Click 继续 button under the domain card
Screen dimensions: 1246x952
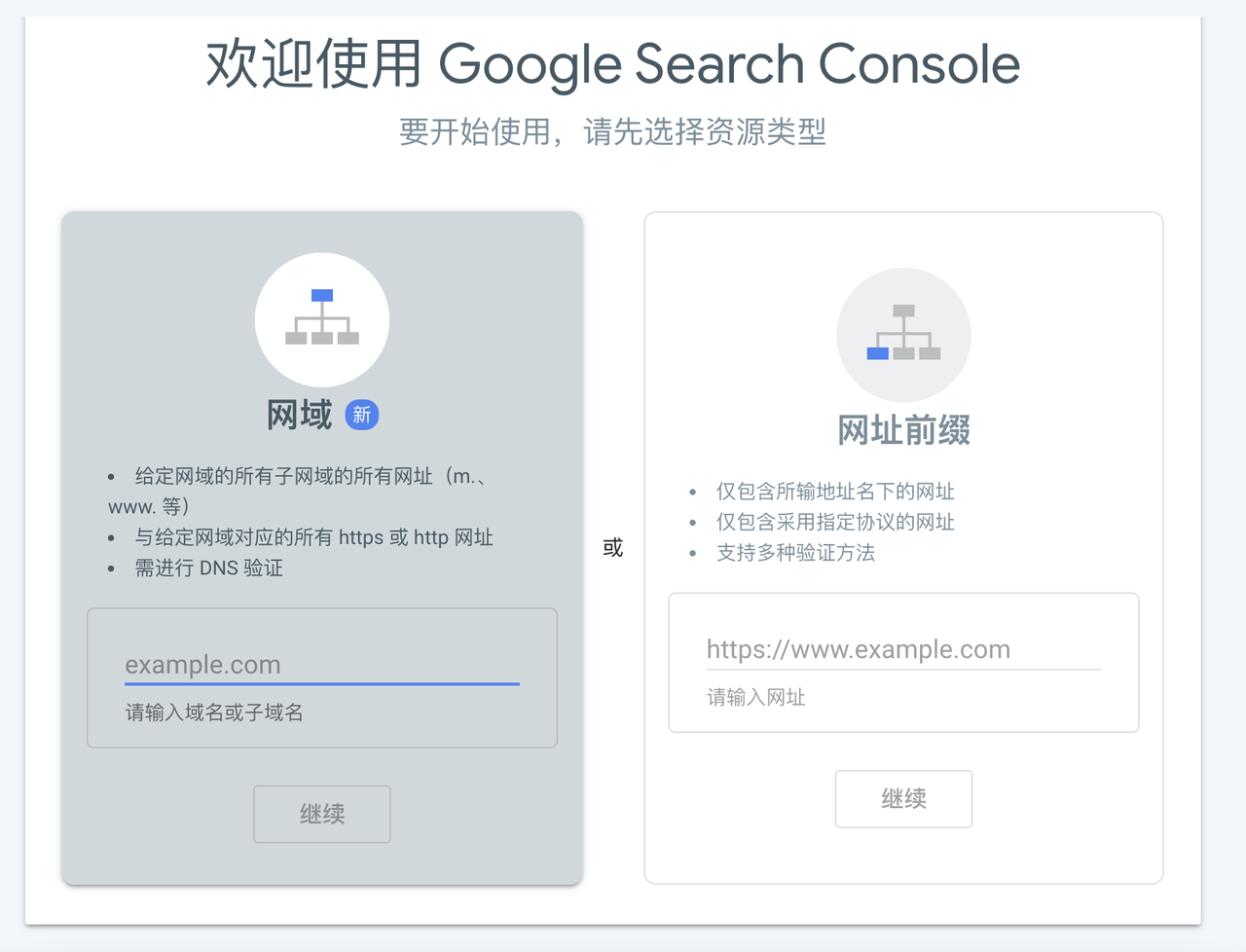coord(322,814)
